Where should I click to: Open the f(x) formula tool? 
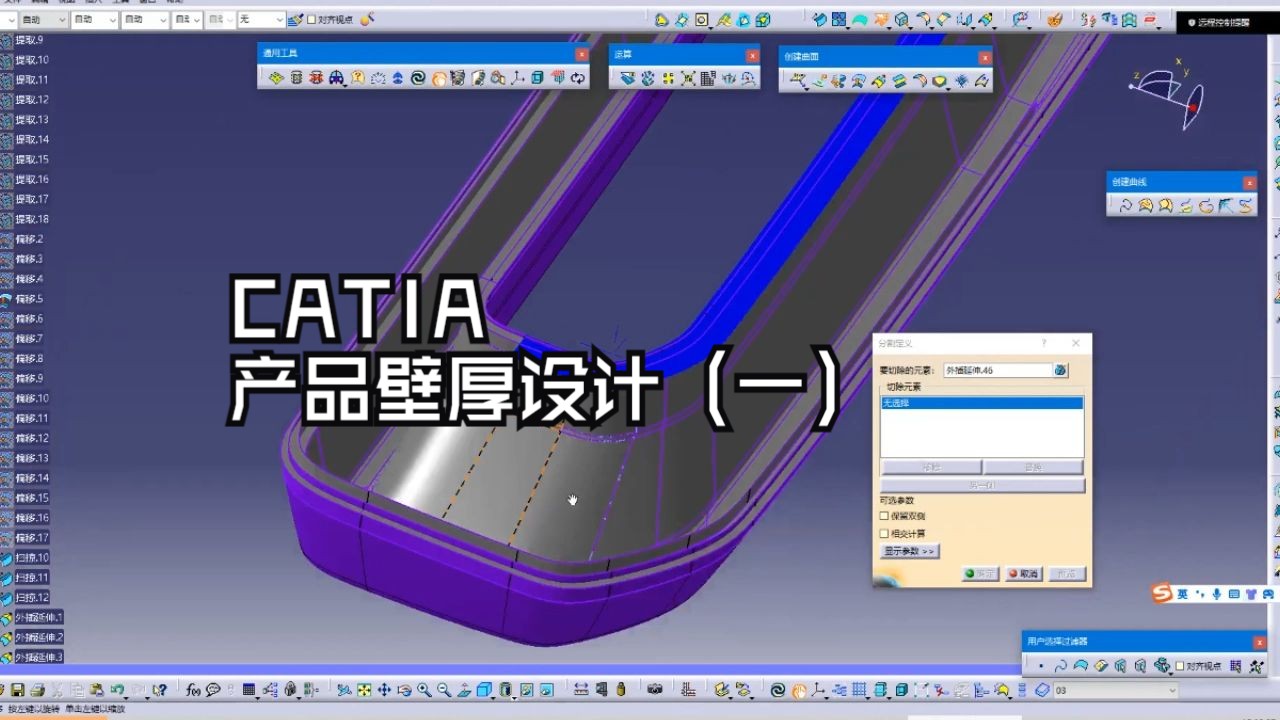tap(193, 690)
